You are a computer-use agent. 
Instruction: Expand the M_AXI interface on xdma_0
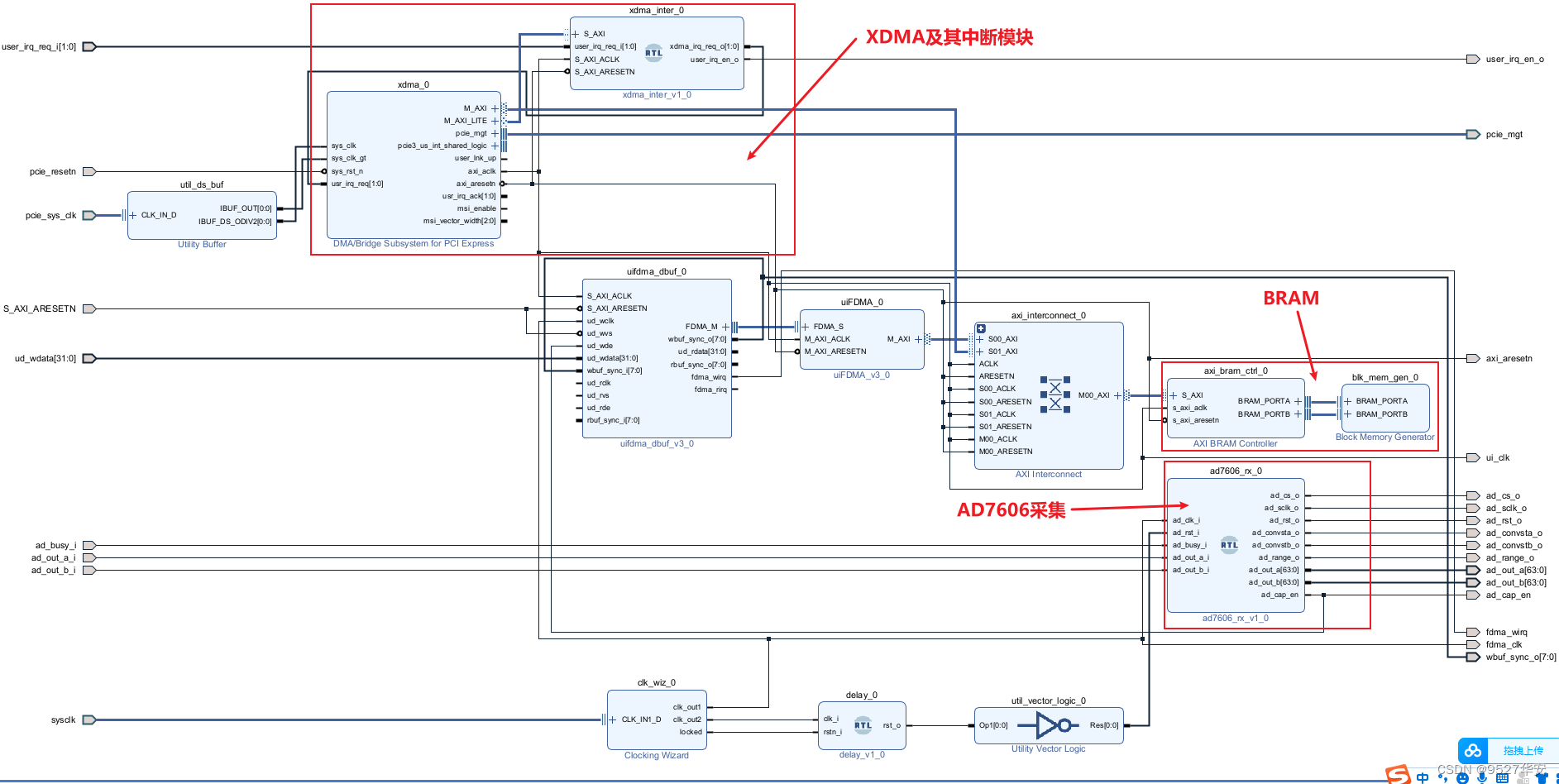pyautogui.click(x=495, y=108)
